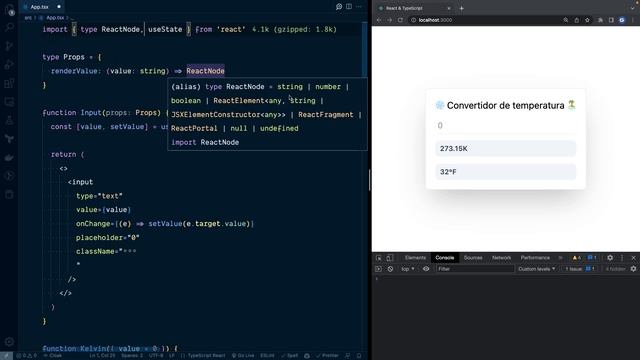Click the issues count badge in DevTools tab bar

click(x=591, y=258)
